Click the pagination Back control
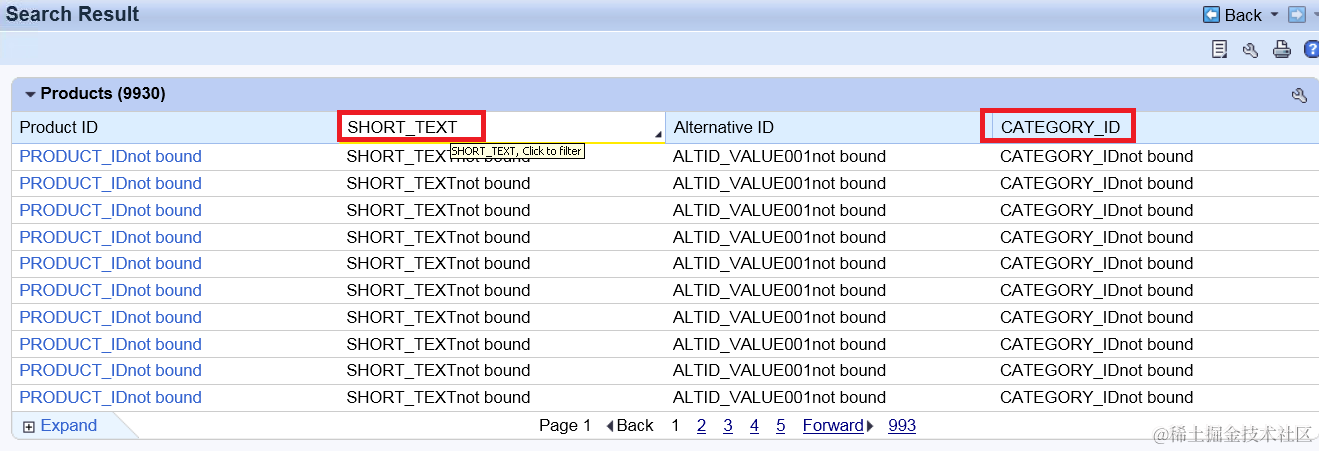The image size is (1319, 451). (x=630, y=426)
